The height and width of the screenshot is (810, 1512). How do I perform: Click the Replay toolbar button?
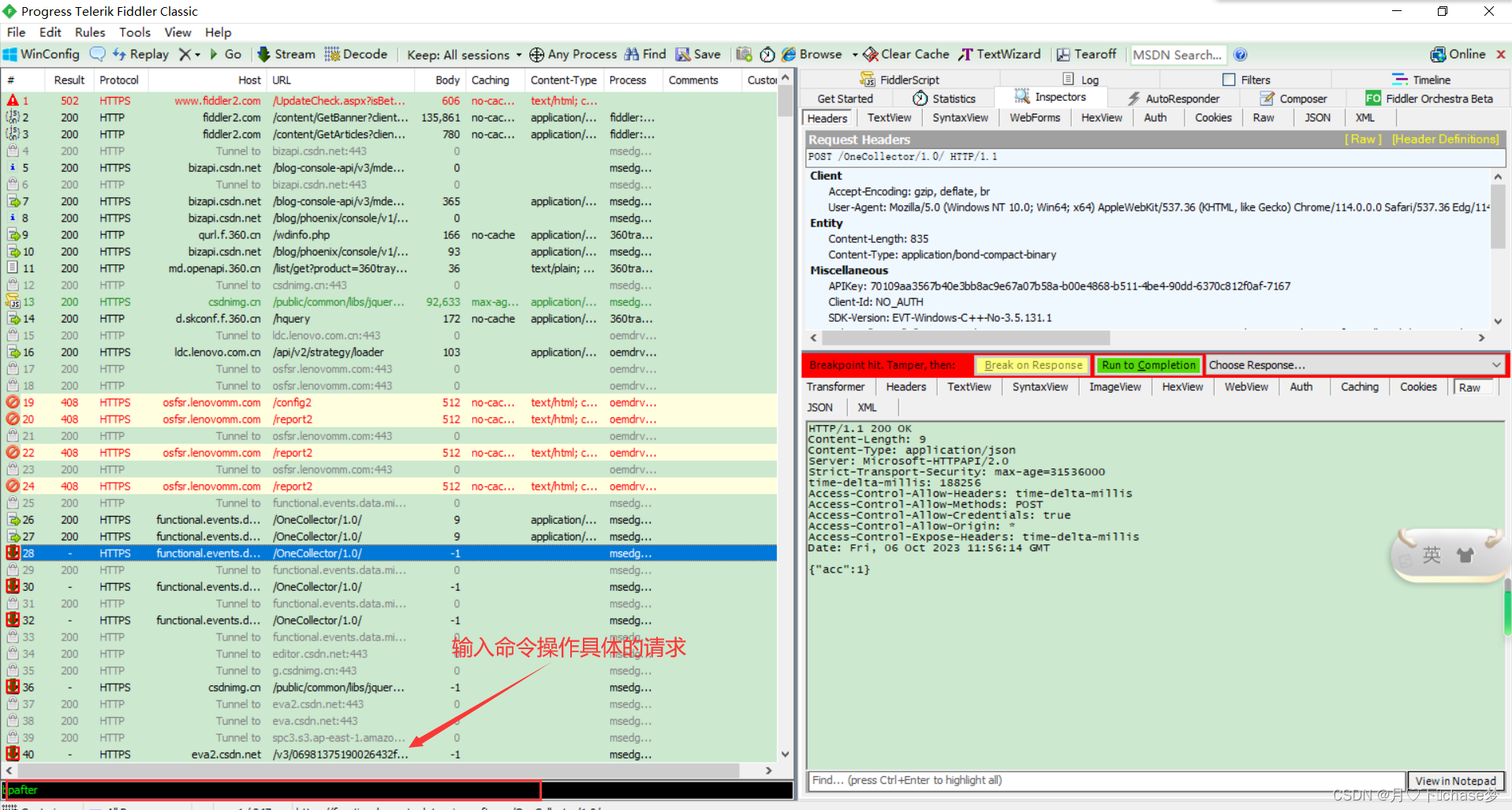(140, 54)
